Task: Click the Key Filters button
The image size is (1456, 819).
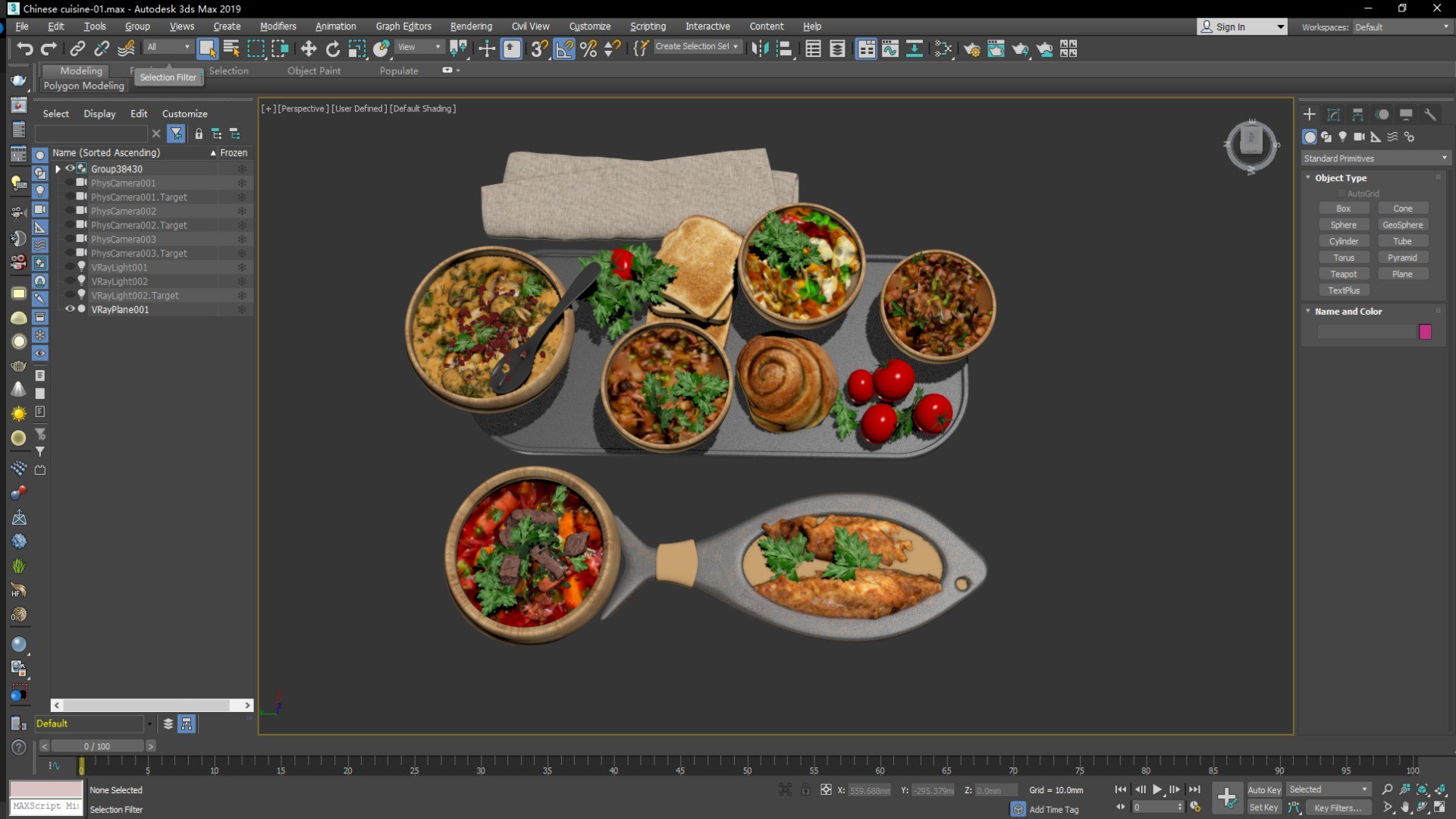Action: pyautogui.click(x=1338, y=808)
